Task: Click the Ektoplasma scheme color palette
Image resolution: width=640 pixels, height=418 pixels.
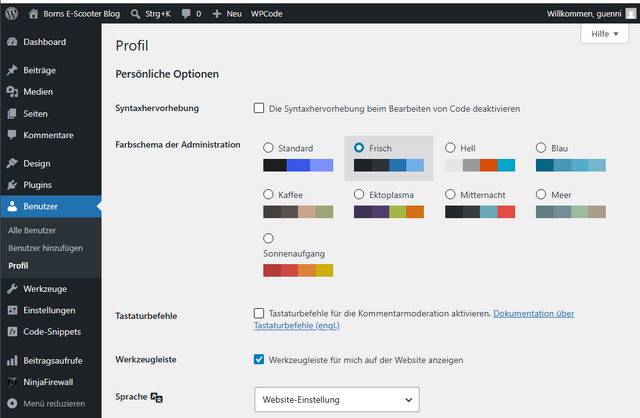Action: point(389,212)
